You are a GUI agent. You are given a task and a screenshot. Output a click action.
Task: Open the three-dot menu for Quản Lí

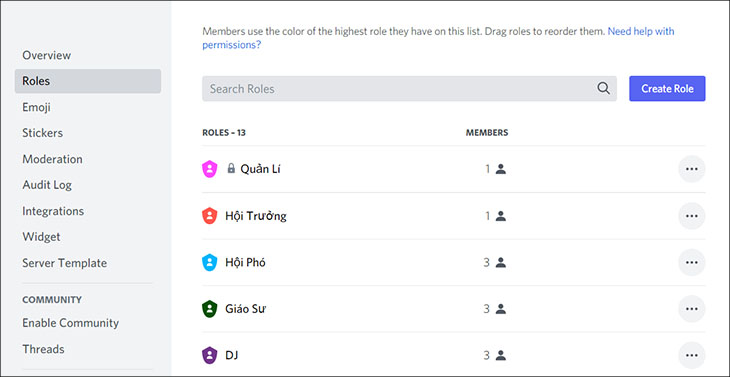[692, 169]
